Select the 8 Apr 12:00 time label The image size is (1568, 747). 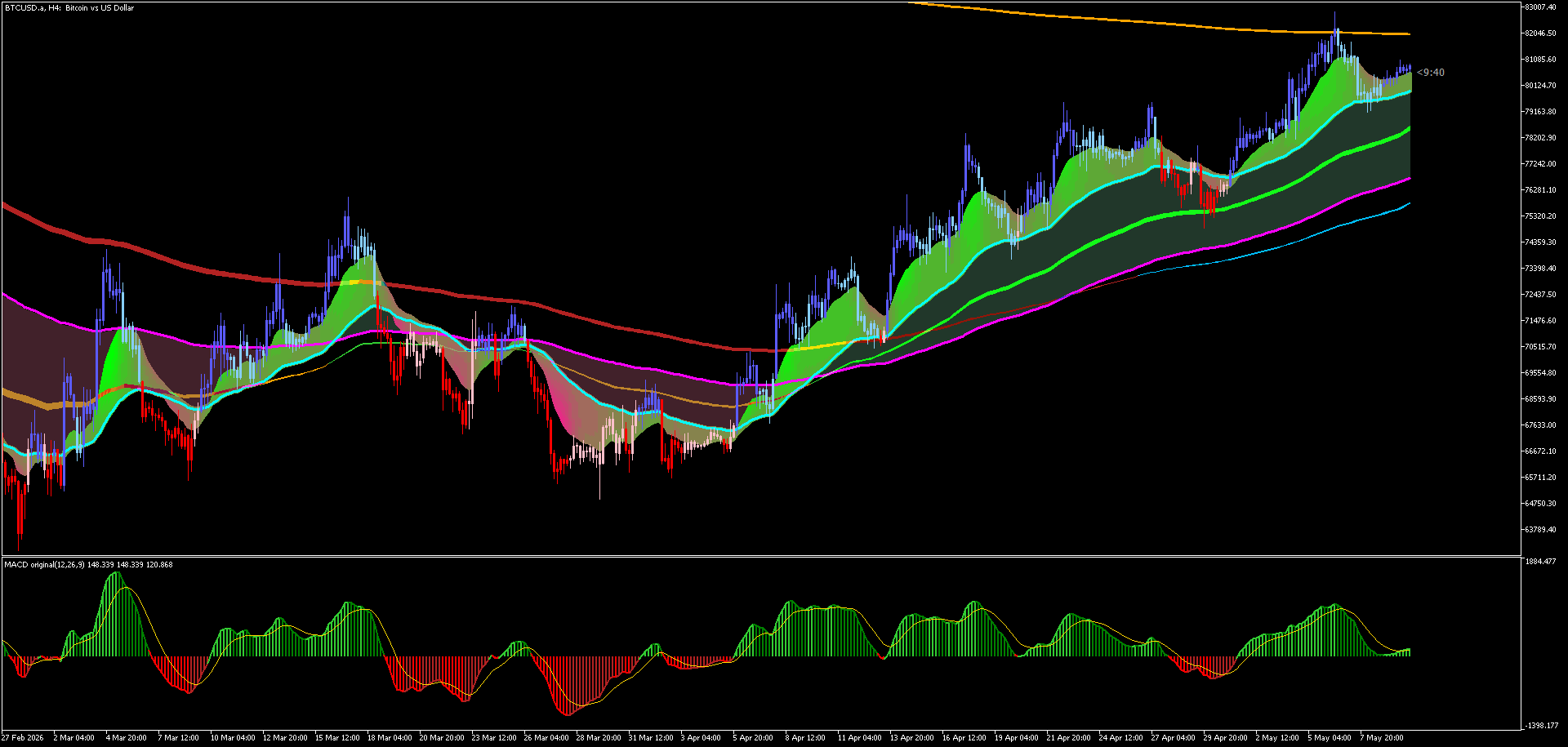click(805, 738)
